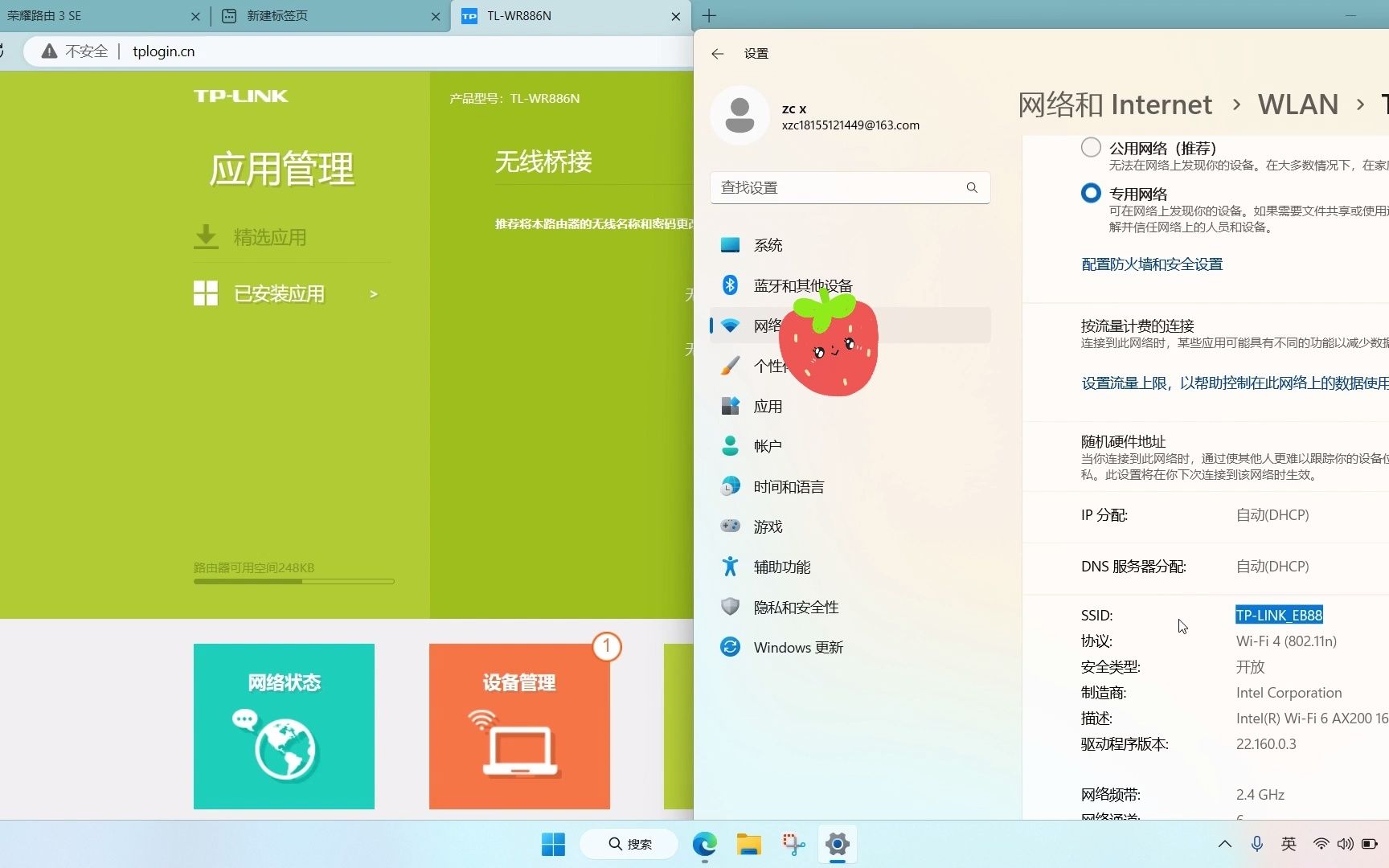Open the 网络状态 tile in router page
1389x868 pixels.
284,726
